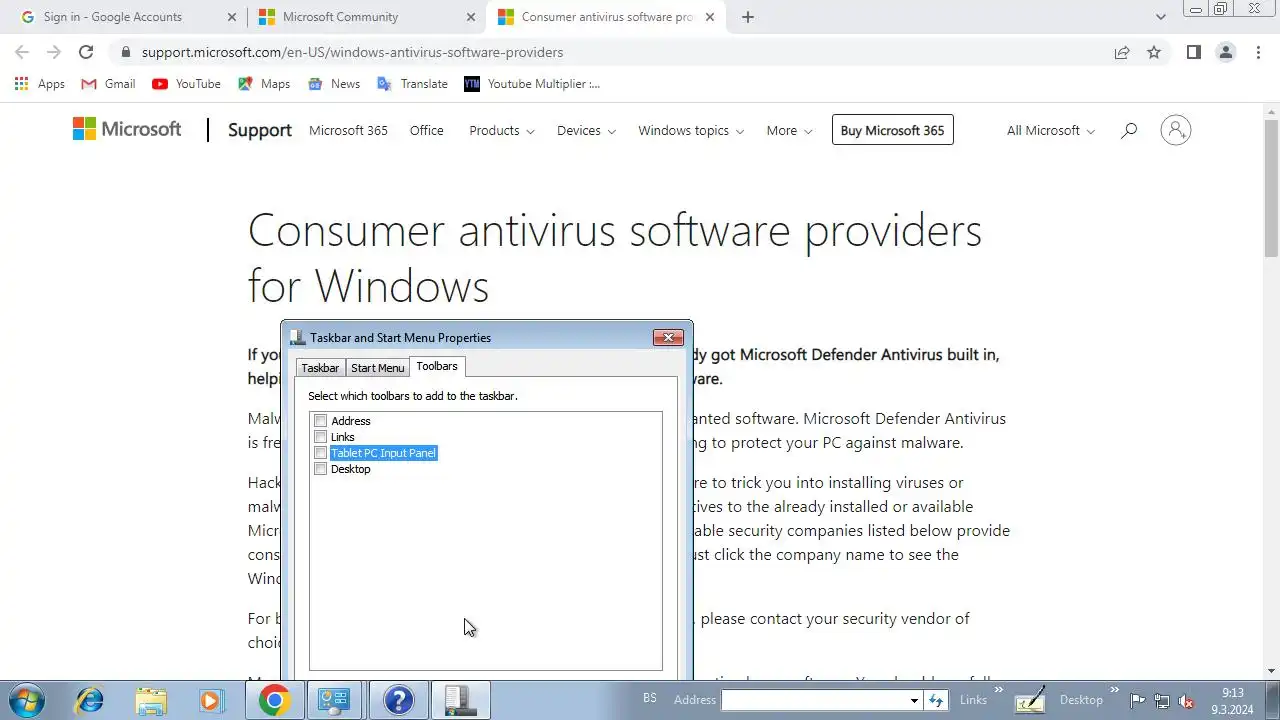Image resolution: width=1280 pixels, height=720 pixels.
Task: Expand All Microsoft dropdown
Action: pos(1051,131)
